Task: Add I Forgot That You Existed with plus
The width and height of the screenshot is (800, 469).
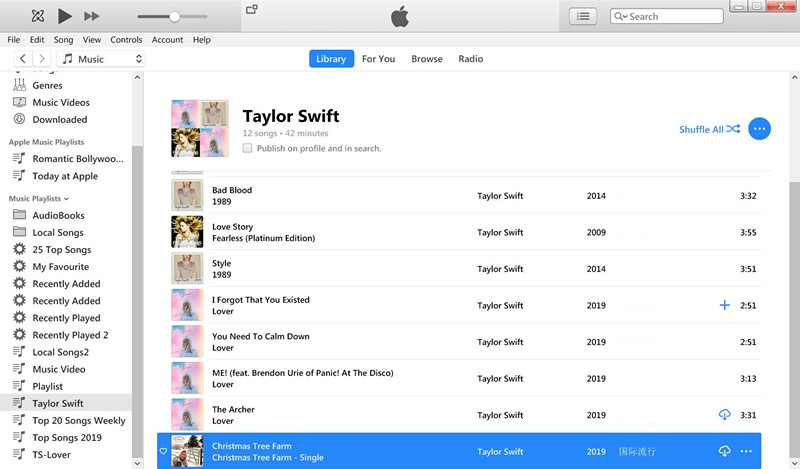Action: 724,305
